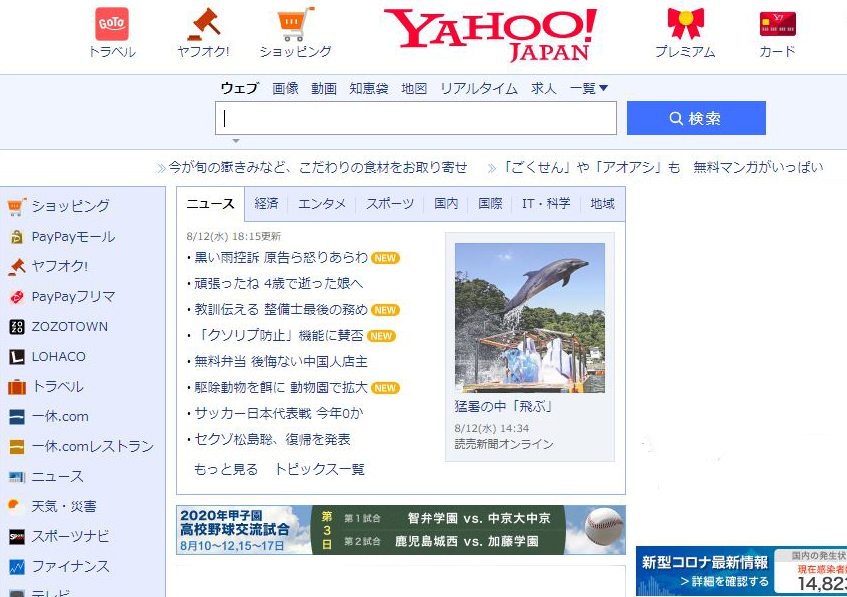The image size is (847, 597).
Task: Click the LOHACO sidebar icon
Action: click(16, 357)
